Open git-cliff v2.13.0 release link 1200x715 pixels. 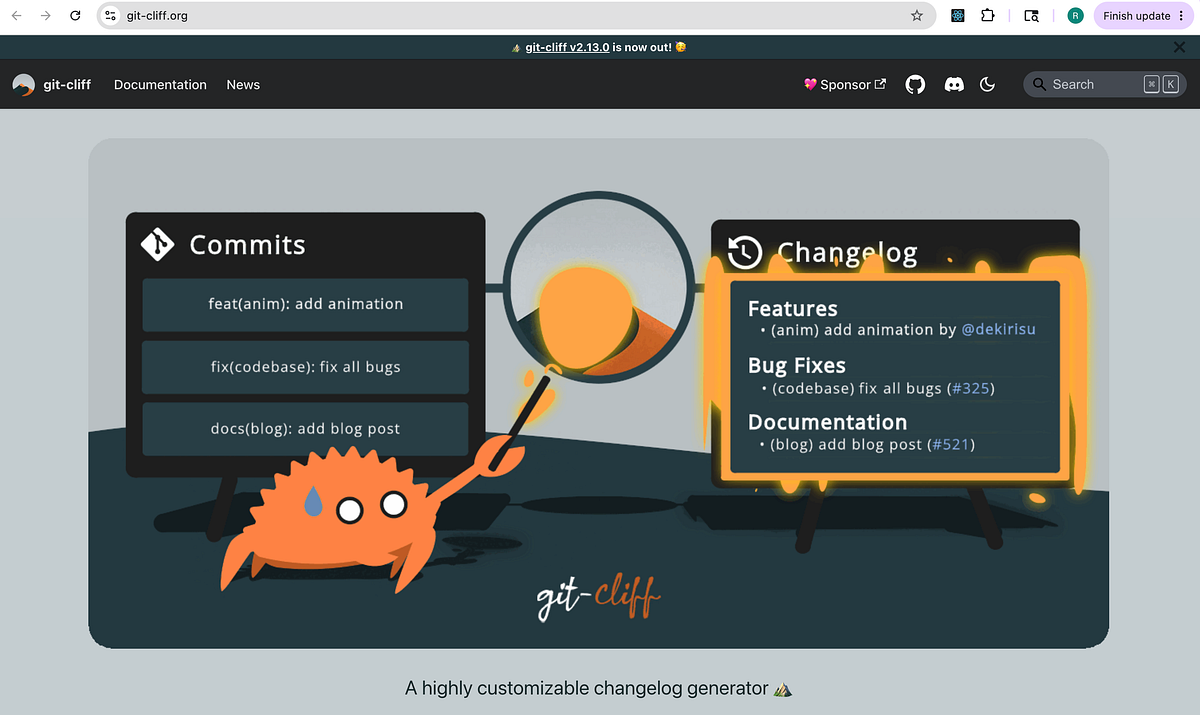(x=567, y=47)
